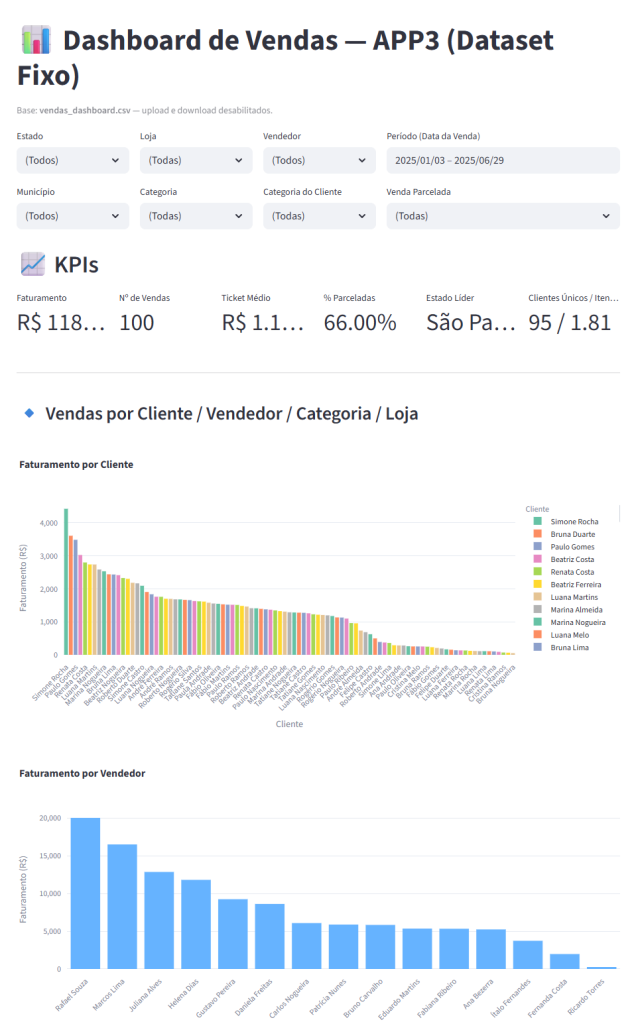Screen dimensions: 634x1024
Task: Open the Vendedor dropdown
Action: [319, 160]
